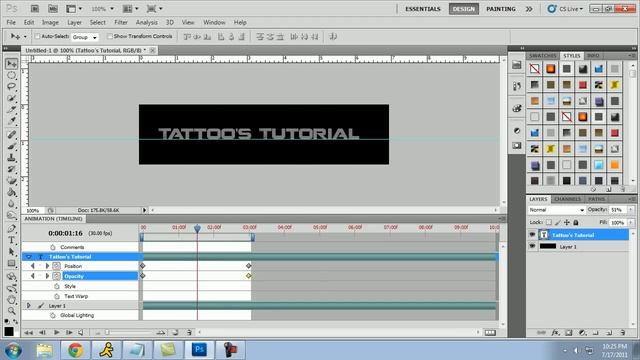The image size is (640, 360).
Task: Go to the first frame
Action: (28, 333)
